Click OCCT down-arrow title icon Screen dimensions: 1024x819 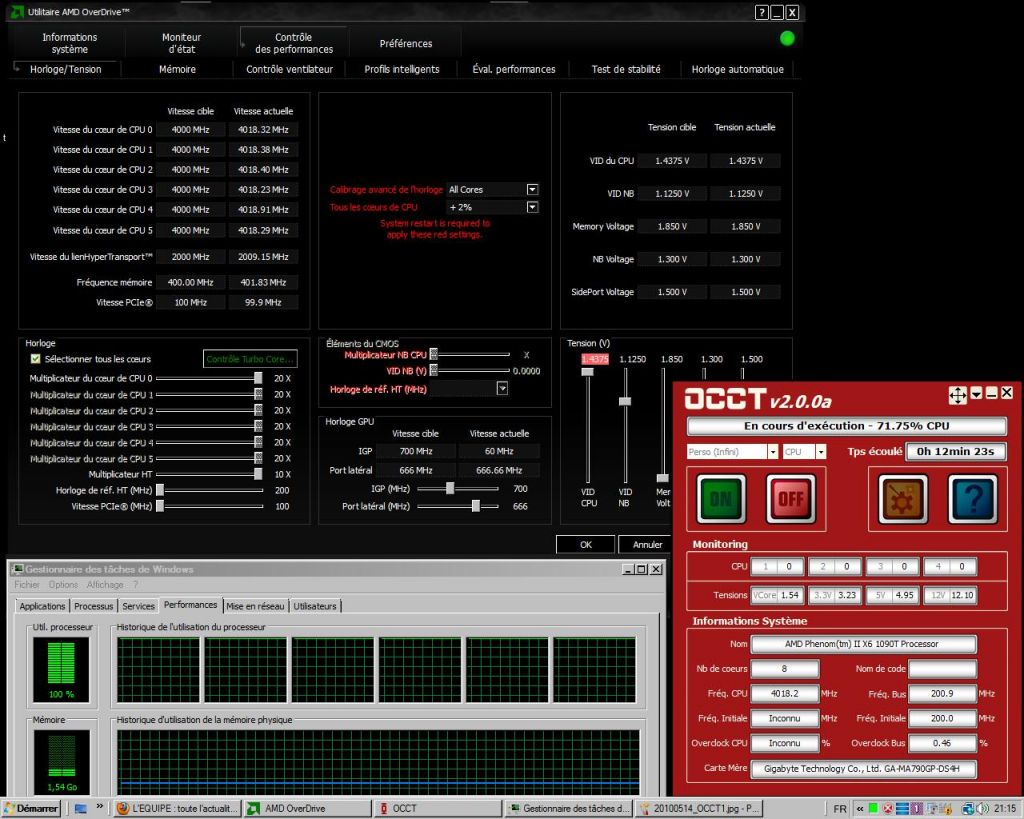pos(976,393)
